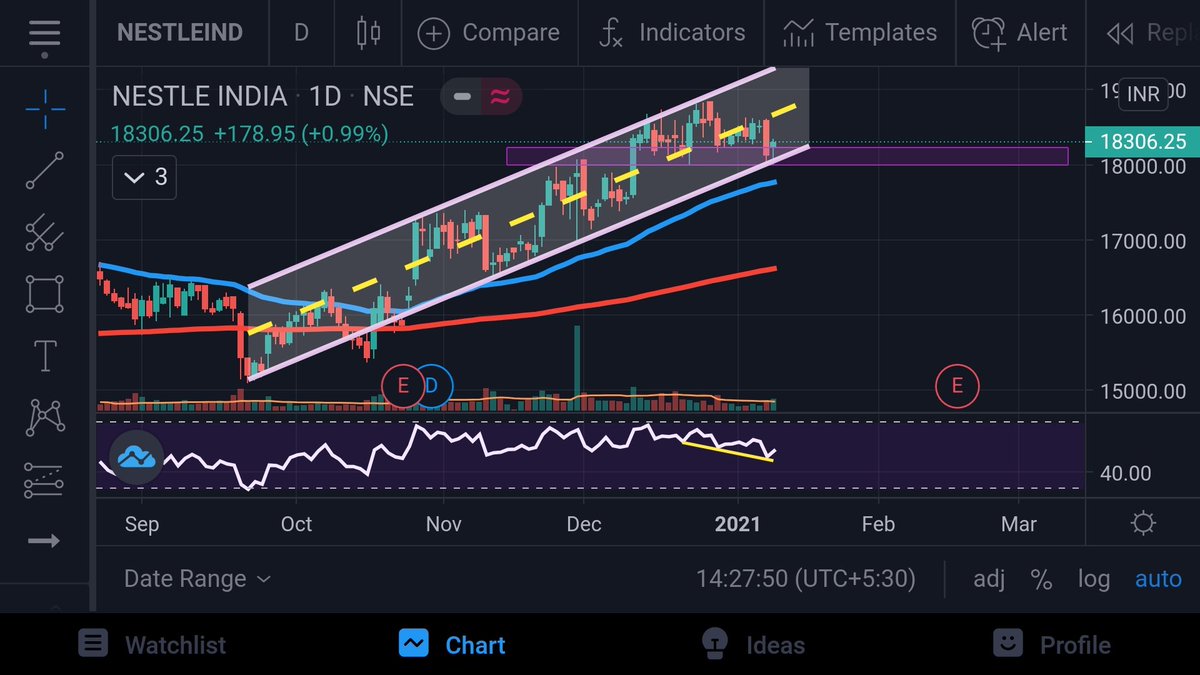Click the pink wave indicator badge
Image resolution: width=1200 pixels, height=675 pixels.
pos(500,97)
